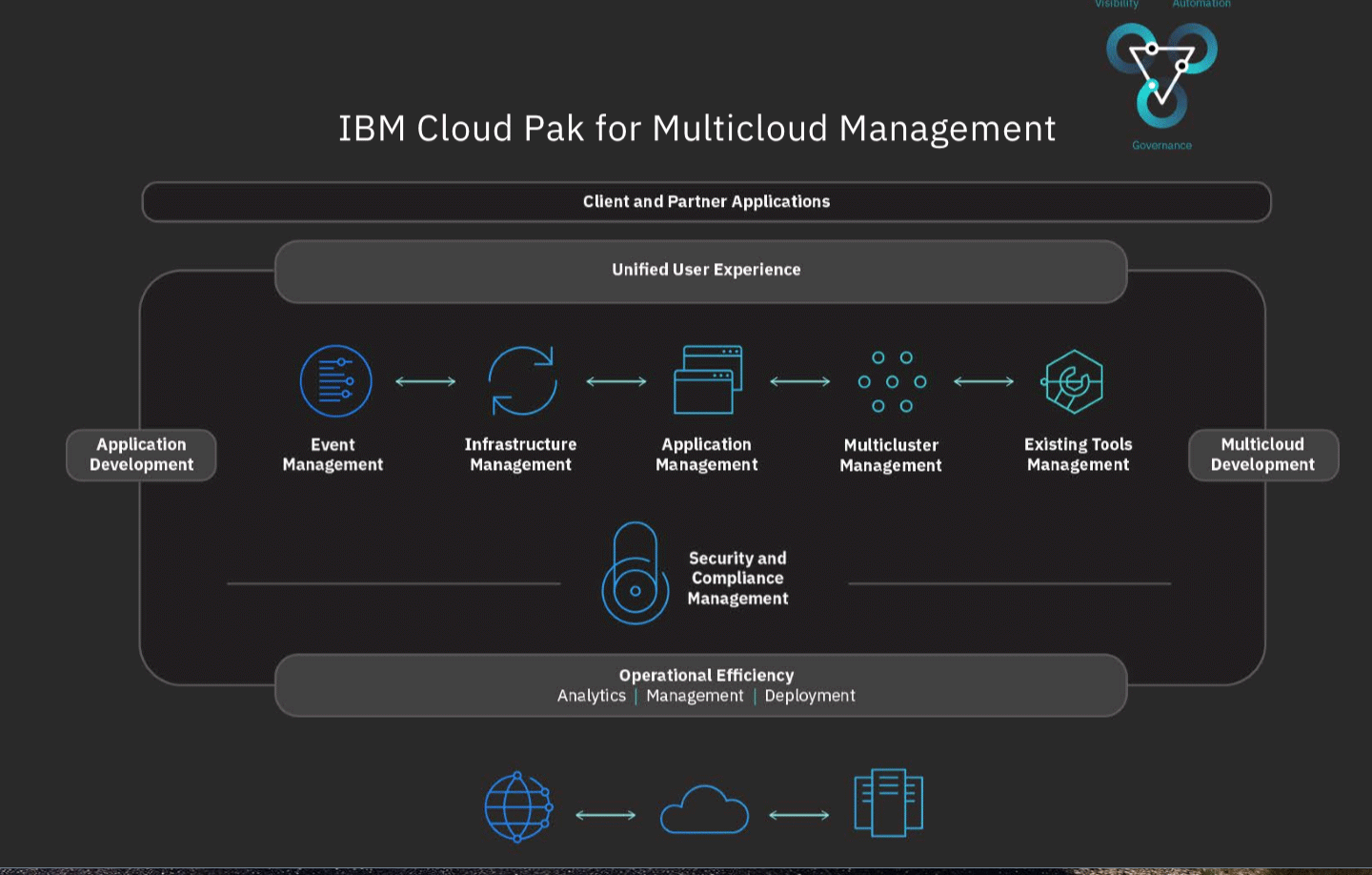Click the arrow between Event and Infrastructure icons
The image size is (1372, 875).
425,381
